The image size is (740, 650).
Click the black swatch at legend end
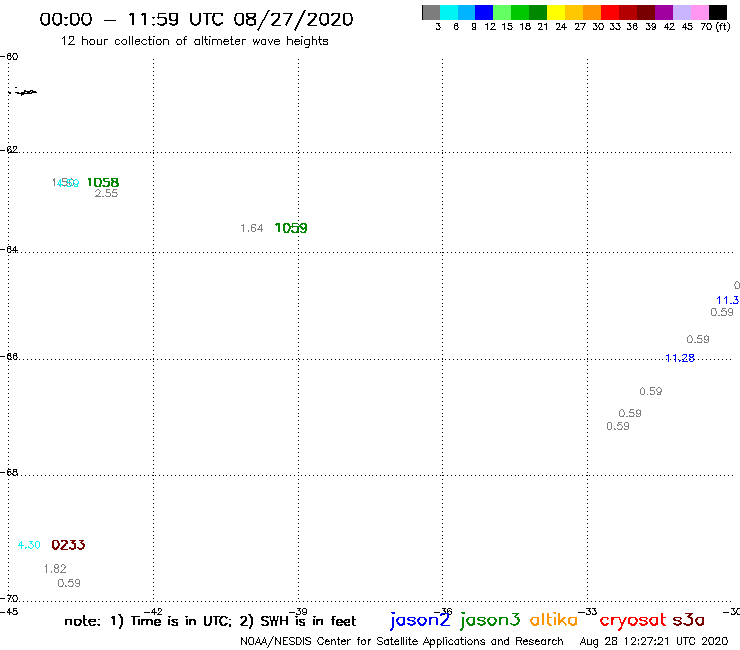718,12
